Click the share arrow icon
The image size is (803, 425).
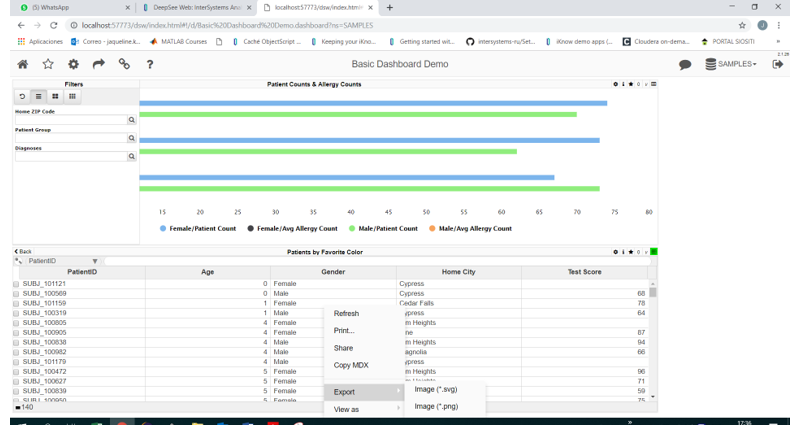[99, 64]
